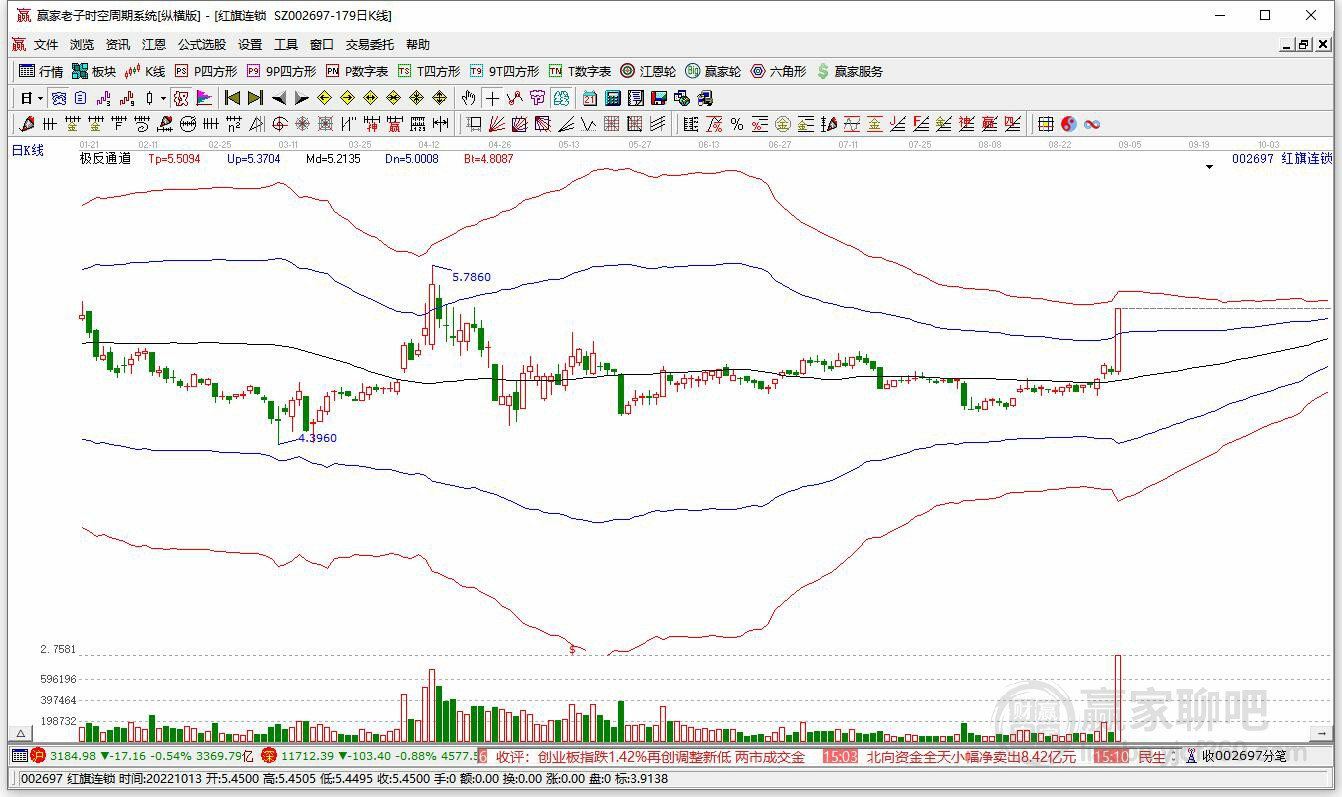
Task: Open the small dropdown arrow beside 002697
Action: (x=1209, y=167)
